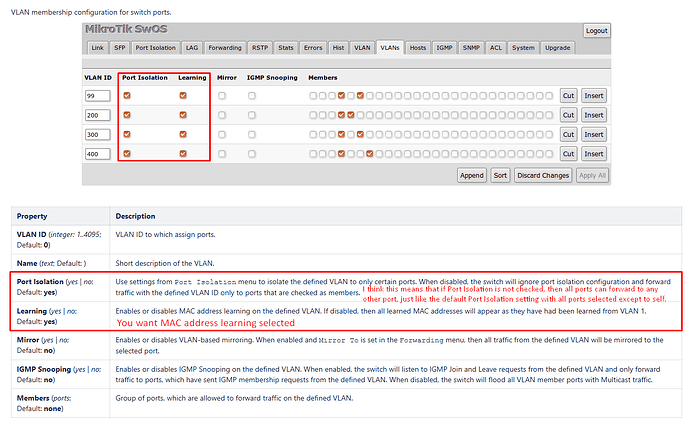The height and width of the screenshot is (421, 690).
Task: Uncheck Port Isolation for VLAN 300
Action: (127, 134)
